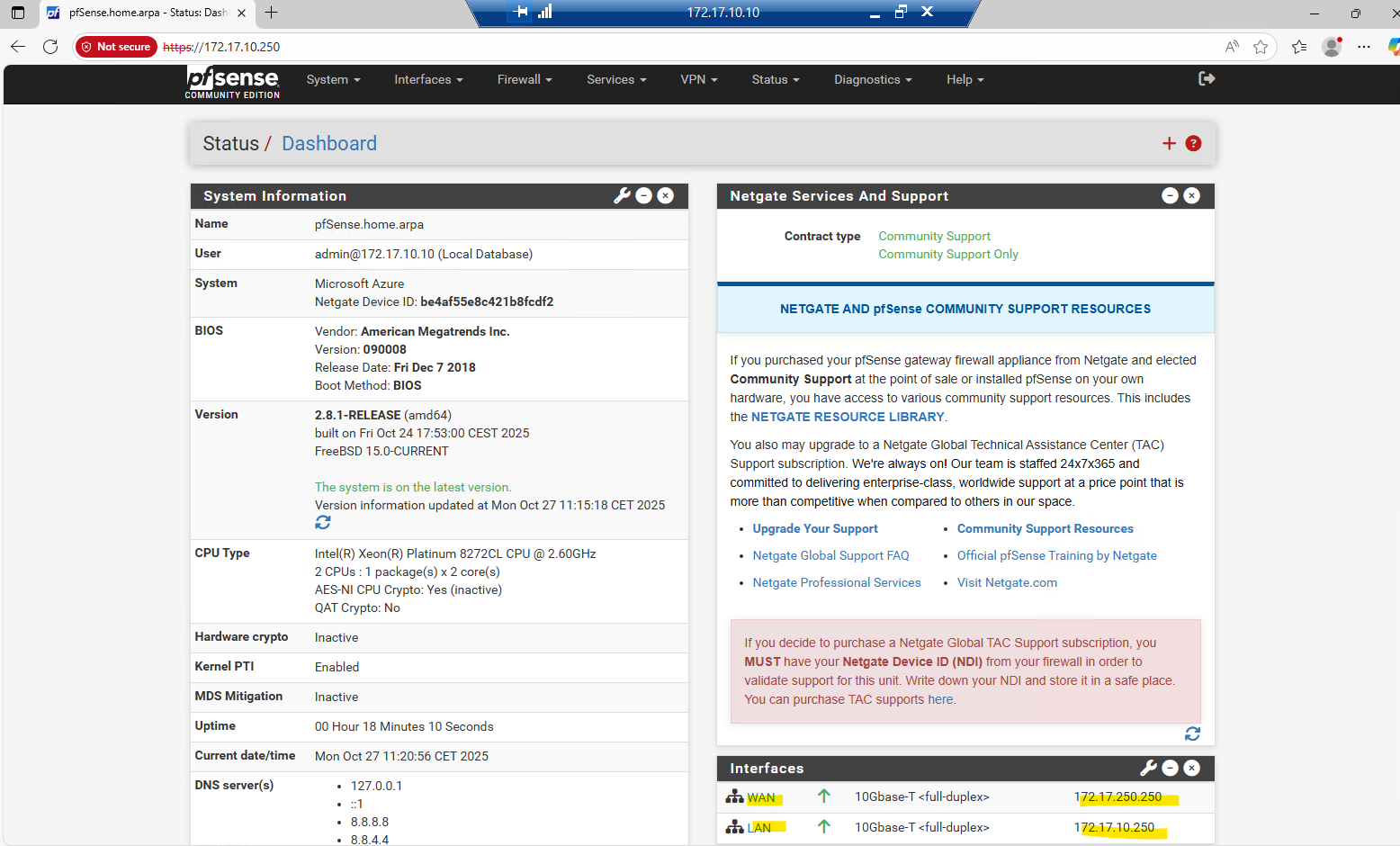Click DNS server entry 8.8.8.8
Image resolution: width=1400 pixels, height=846 pixels.
tap(369, 822)
